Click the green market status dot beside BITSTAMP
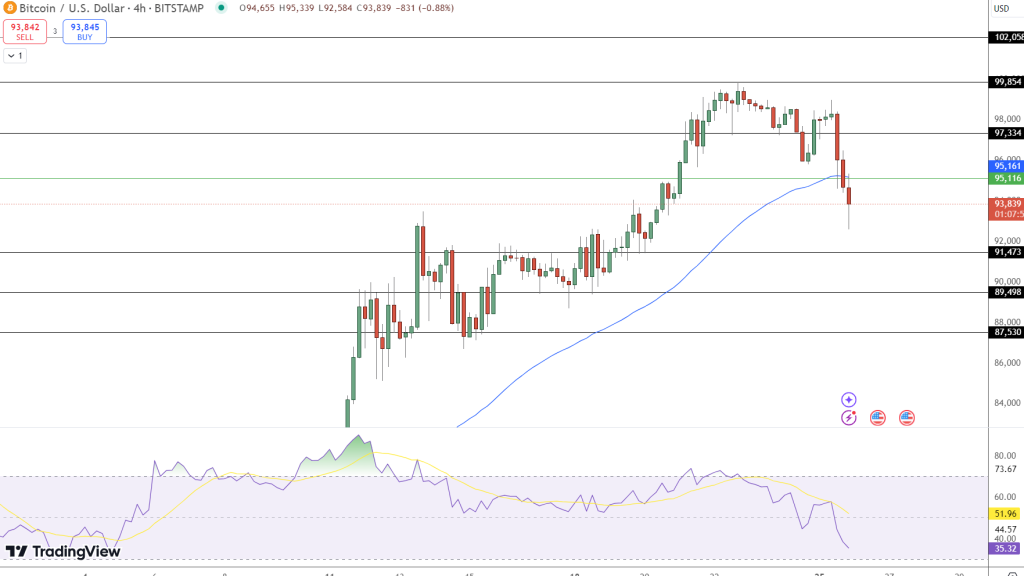 (222, 9)
